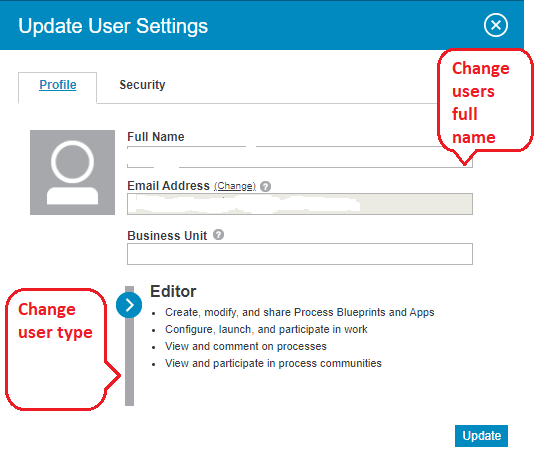The image size is (539, 455).
Task: Open the help icon next to Email Address
Action: coord(265,187)
